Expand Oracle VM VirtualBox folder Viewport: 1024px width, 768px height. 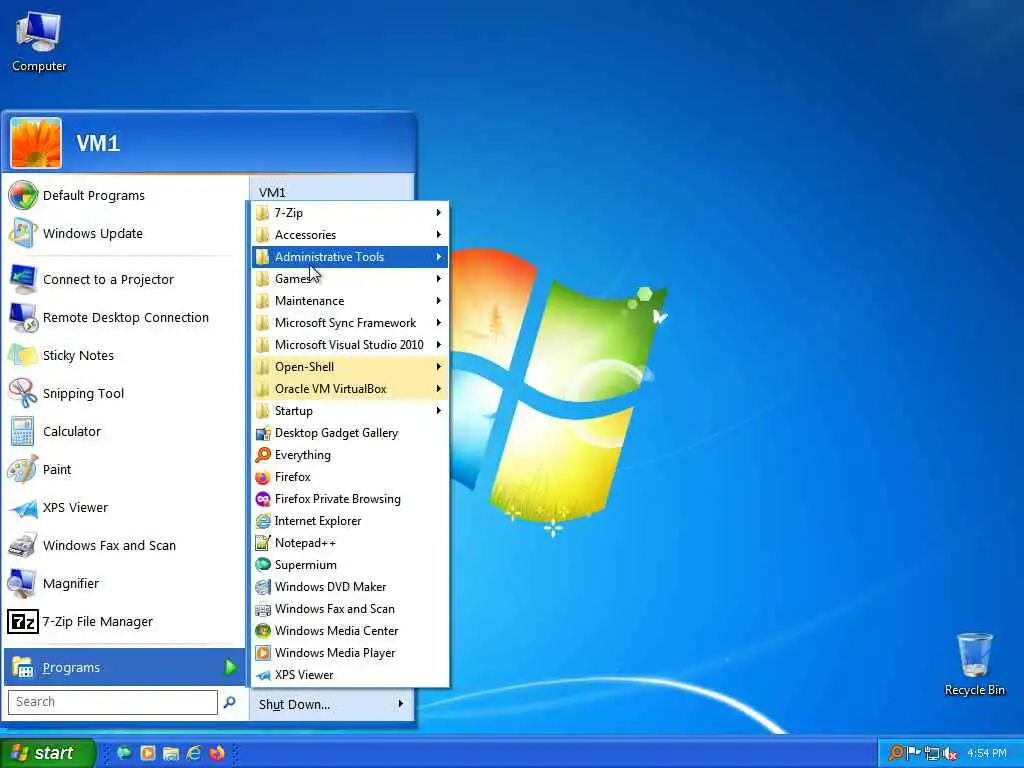tap(350, 389)
